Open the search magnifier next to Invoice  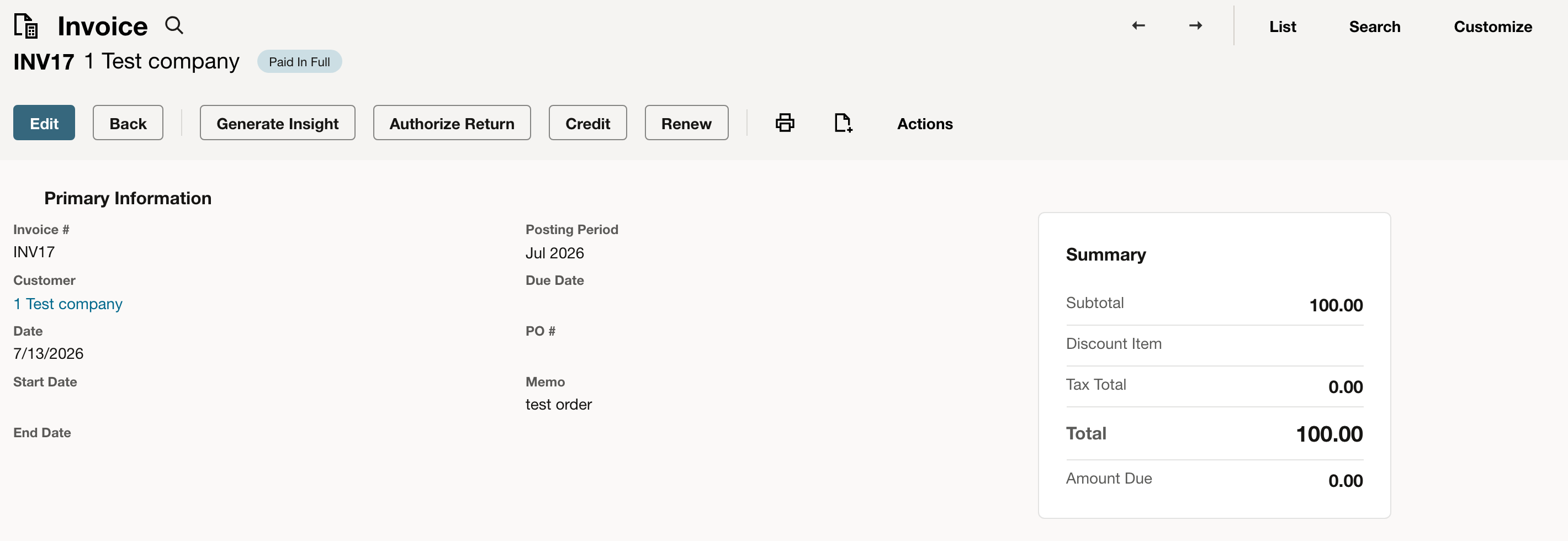174,25
